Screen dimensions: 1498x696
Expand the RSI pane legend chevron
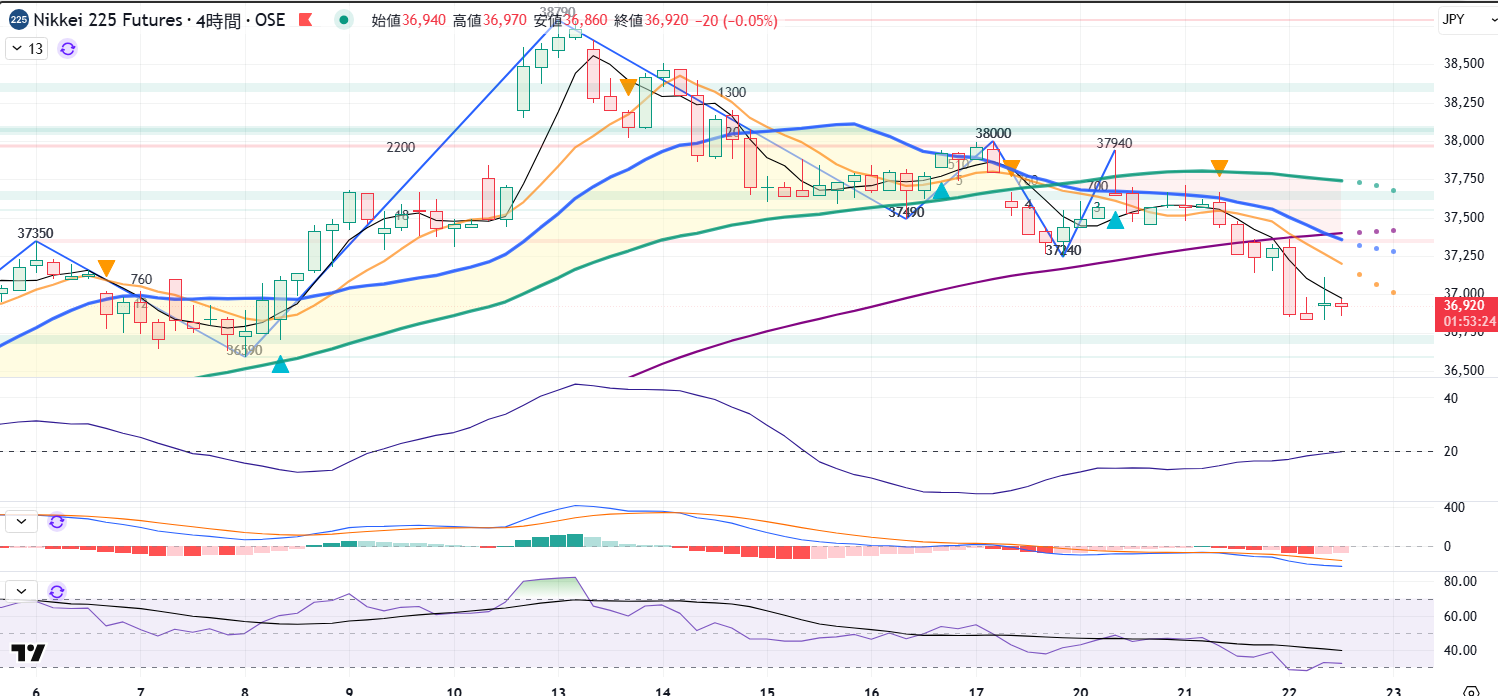tap(21, 591)
